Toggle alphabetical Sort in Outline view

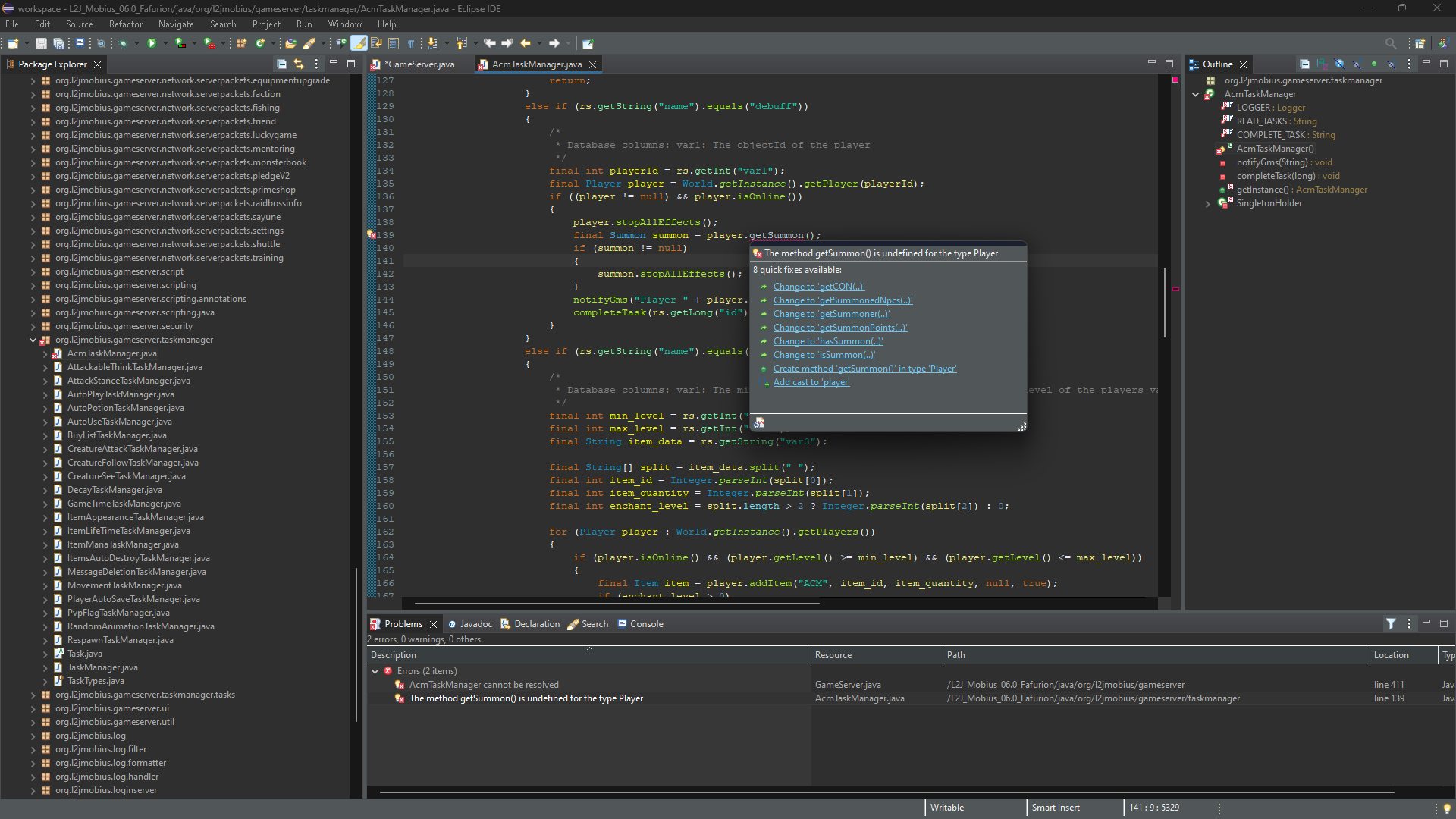1322,64
